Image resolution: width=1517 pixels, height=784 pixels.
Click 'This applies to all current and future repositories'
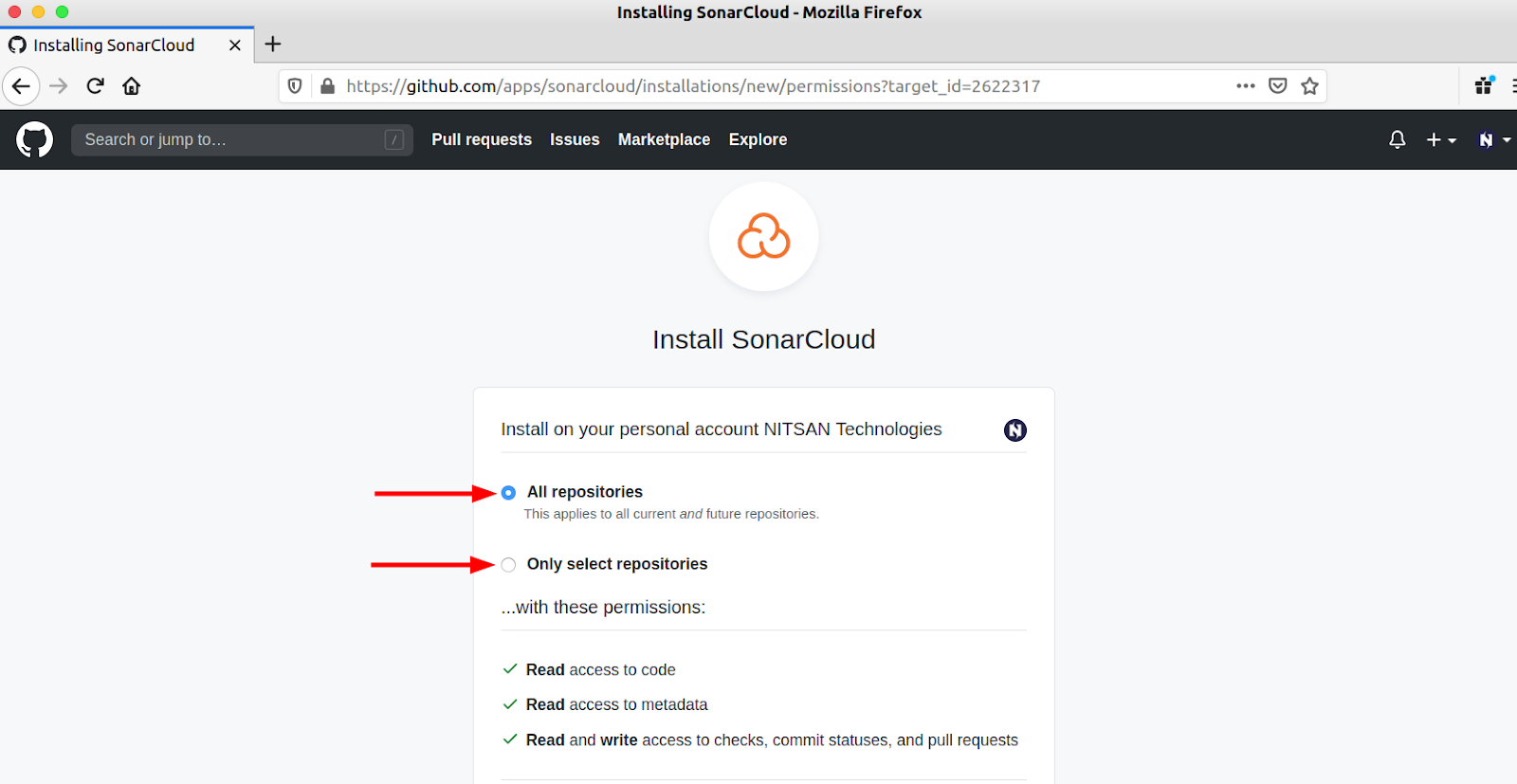click(671, 514)
